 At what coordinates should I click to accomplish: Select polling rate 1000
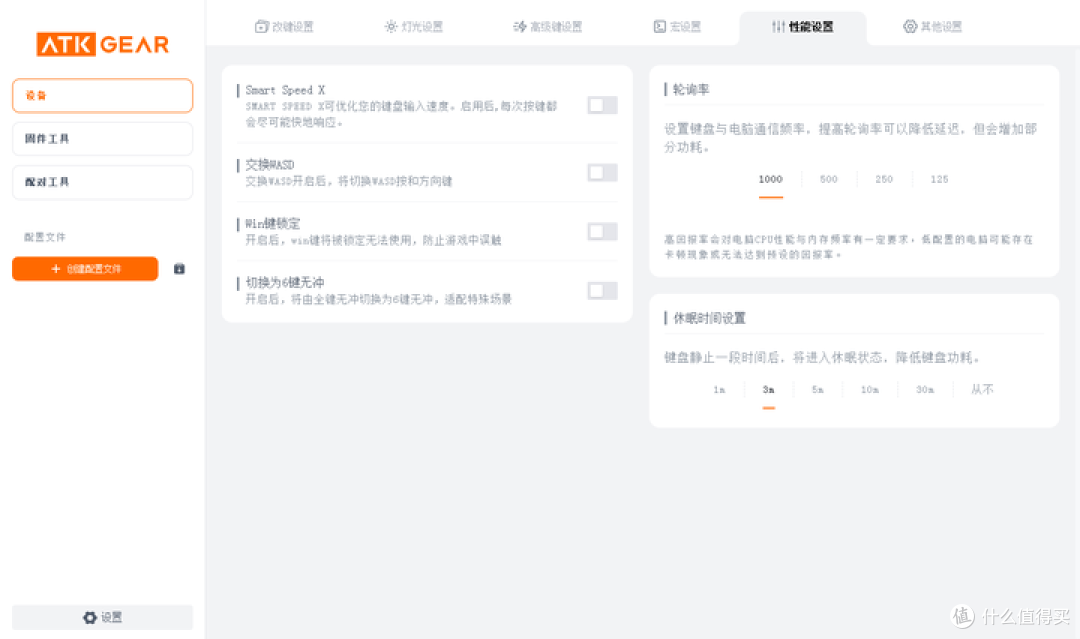[771, 179]
